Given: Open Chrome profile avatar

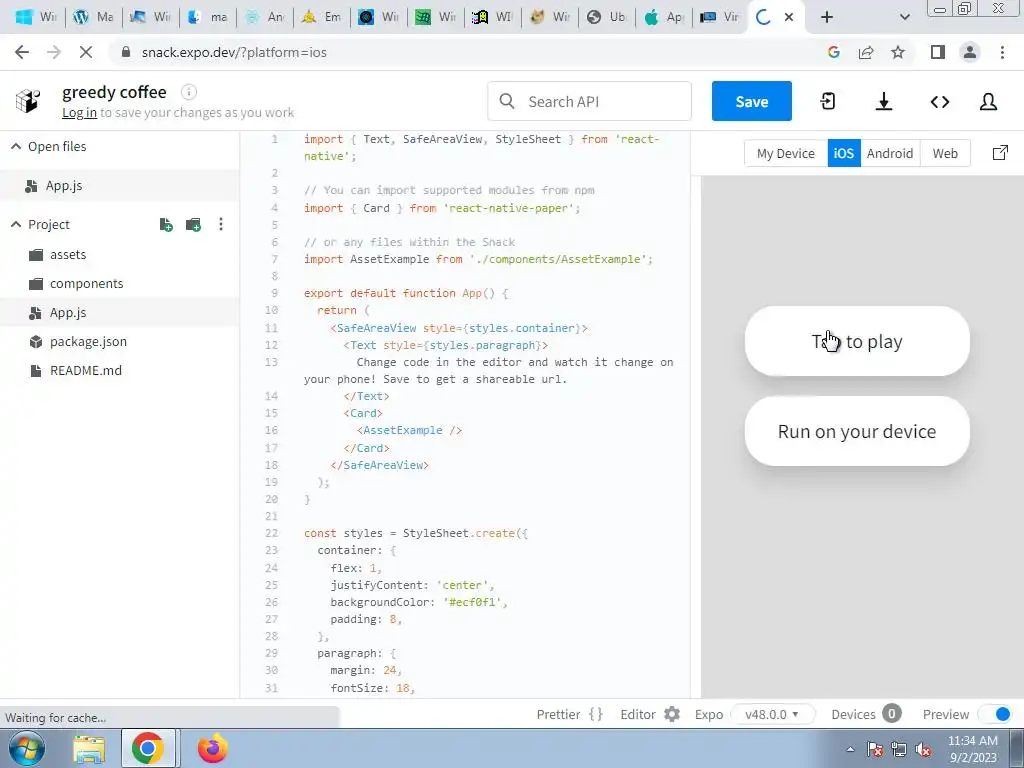Looking at the screenshot, I should tap(970, 52).
